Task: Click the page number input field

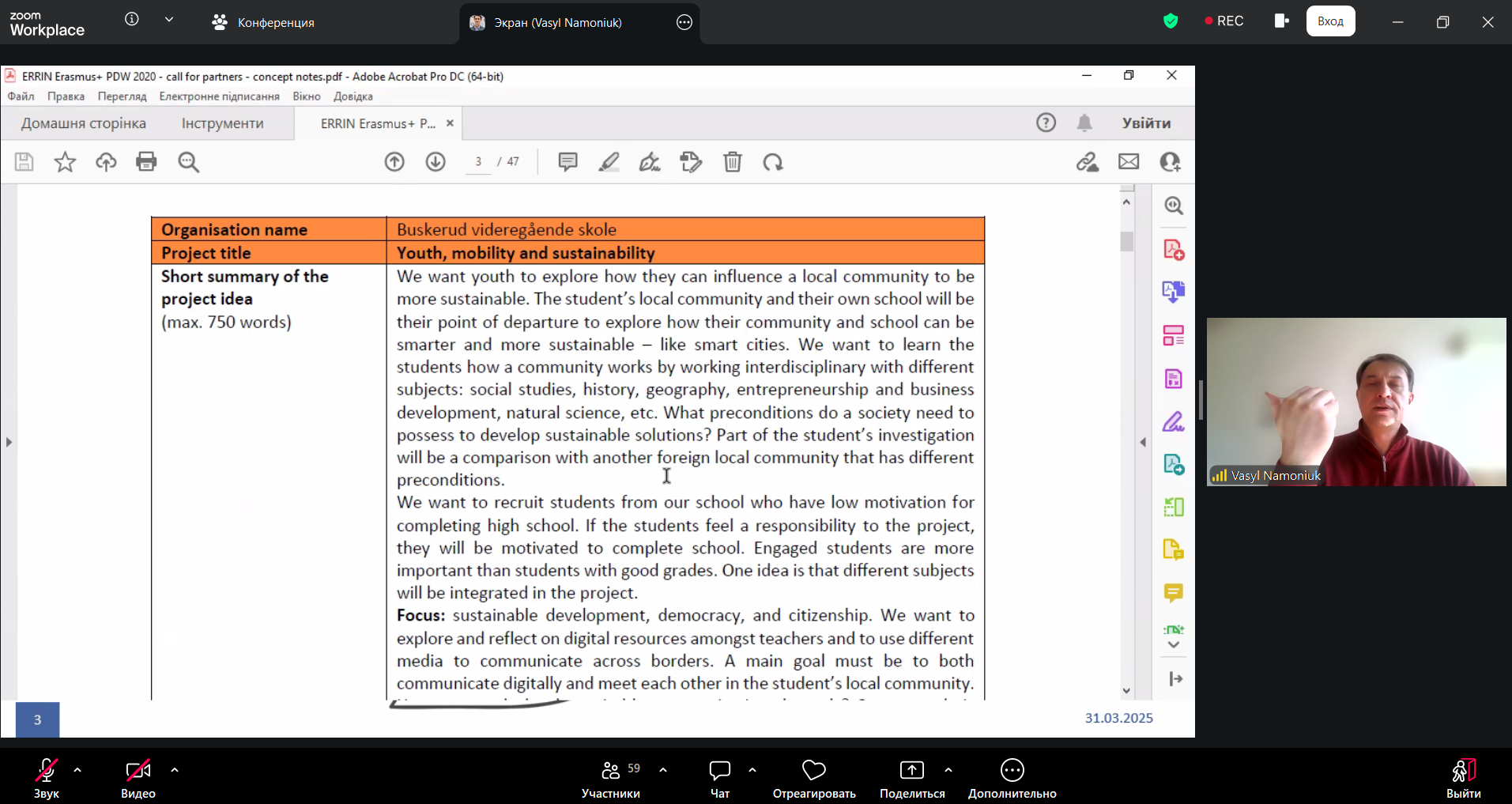Action: tap(478, 162)
